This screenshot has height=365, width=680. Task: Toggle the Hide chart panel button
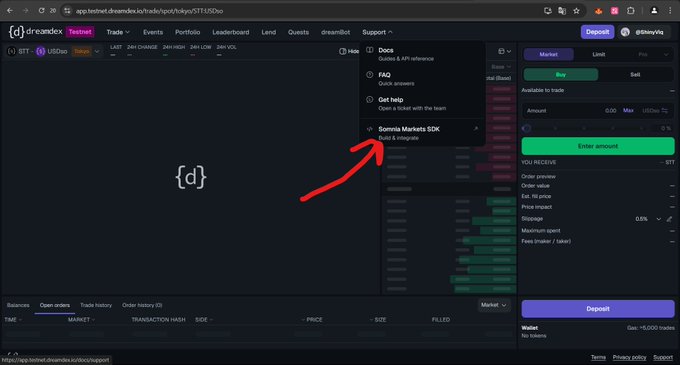pos(349,51)
